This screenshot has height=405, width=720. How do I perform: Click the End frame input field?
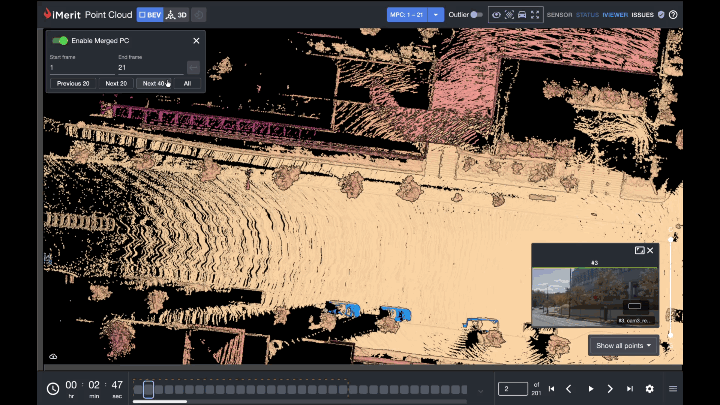click(151, 68)
